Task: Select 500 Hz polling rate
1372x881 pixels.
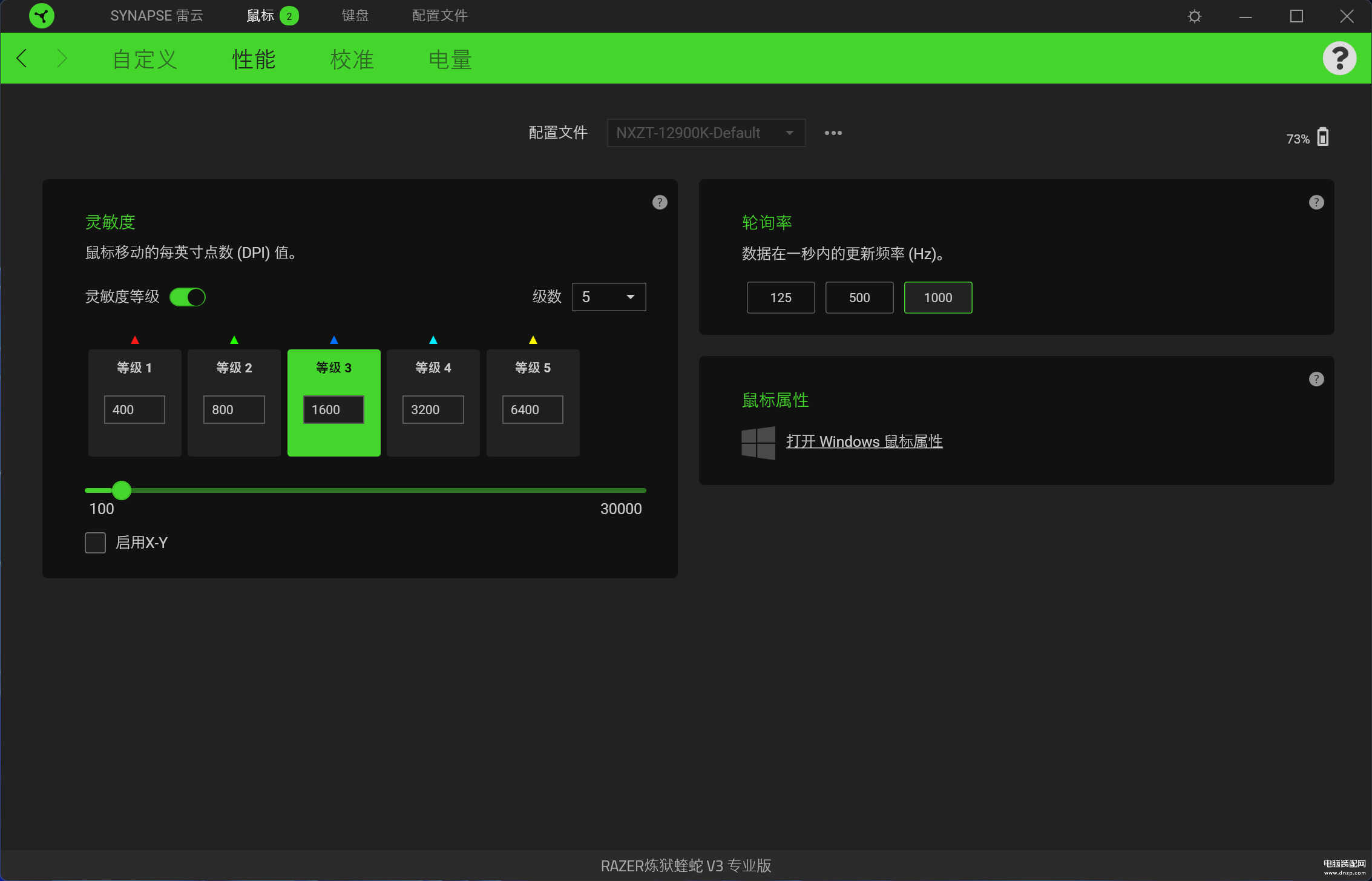Action: tap(859, 297)
